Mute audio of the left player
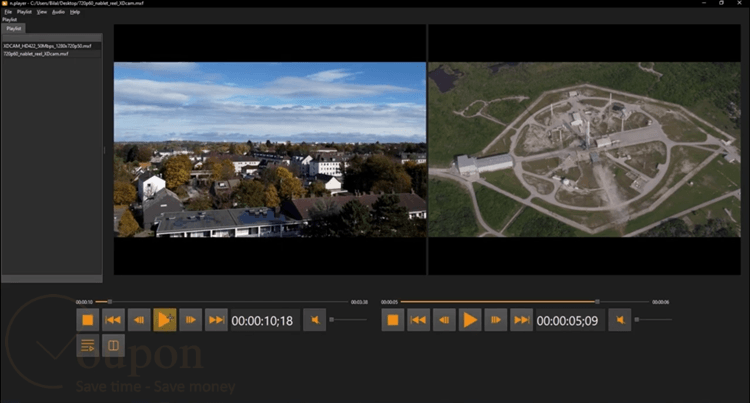The width and height of the screenshot is (750, 403). [315, 320]
